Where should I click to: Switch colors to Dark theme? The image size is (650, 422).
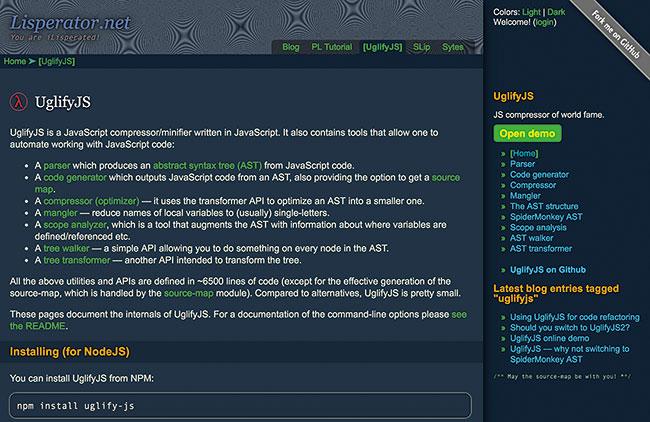tap(556, 12)
